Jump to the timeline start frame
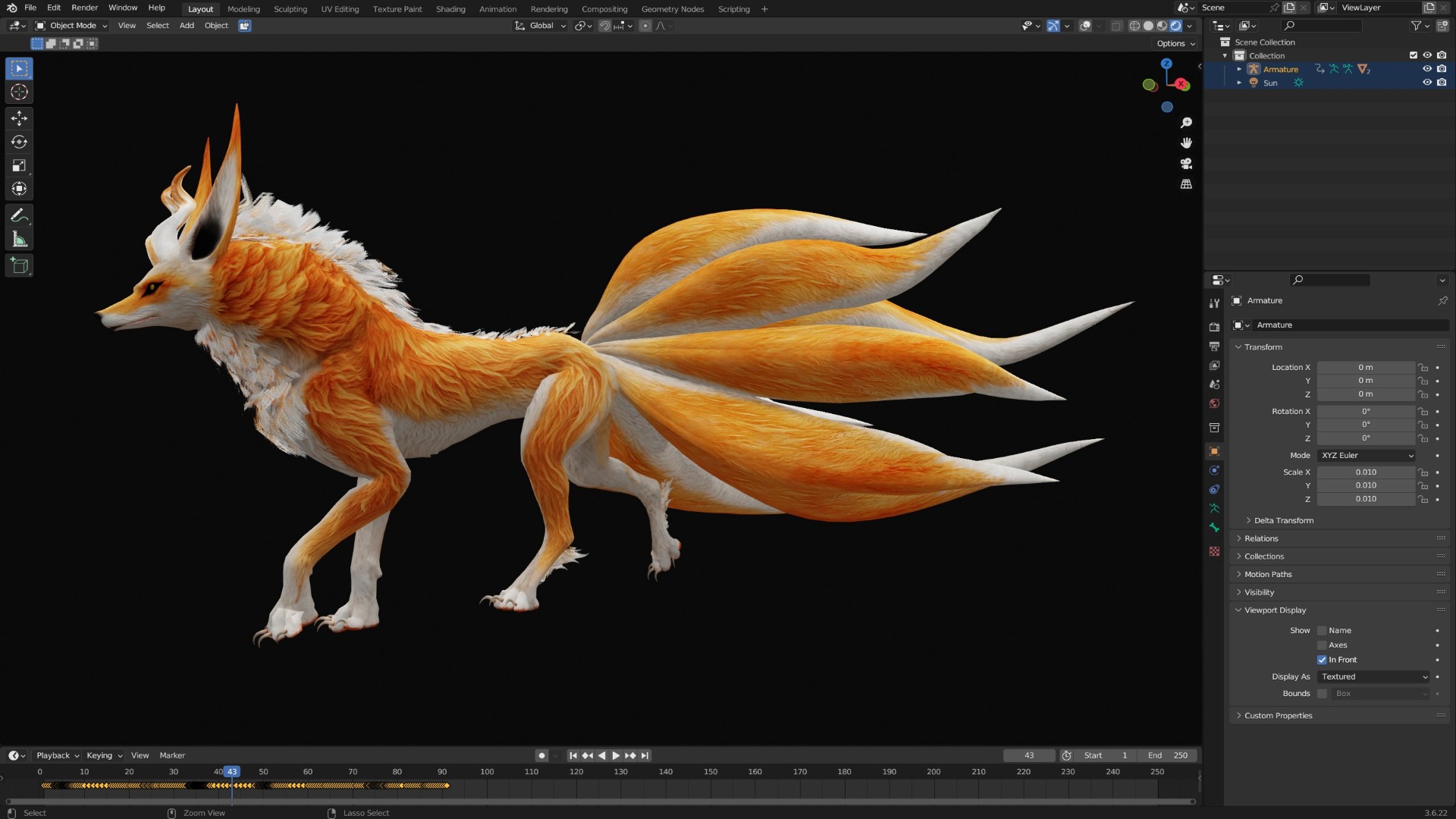This screenshot has height=819, width=1456. (x=573, y=755)
